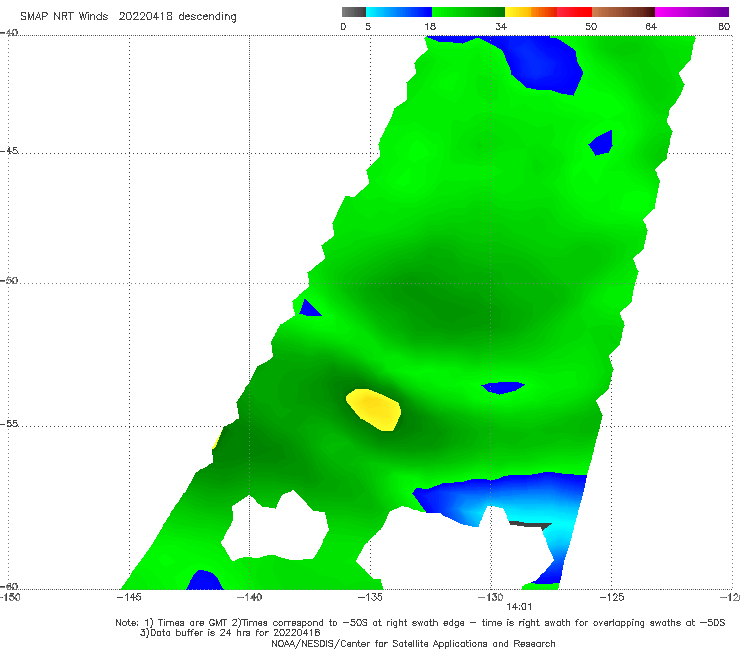This screenshot has height=650, width=740.
Task: Click the longitude label '-130'
Action: click(491, 597)
